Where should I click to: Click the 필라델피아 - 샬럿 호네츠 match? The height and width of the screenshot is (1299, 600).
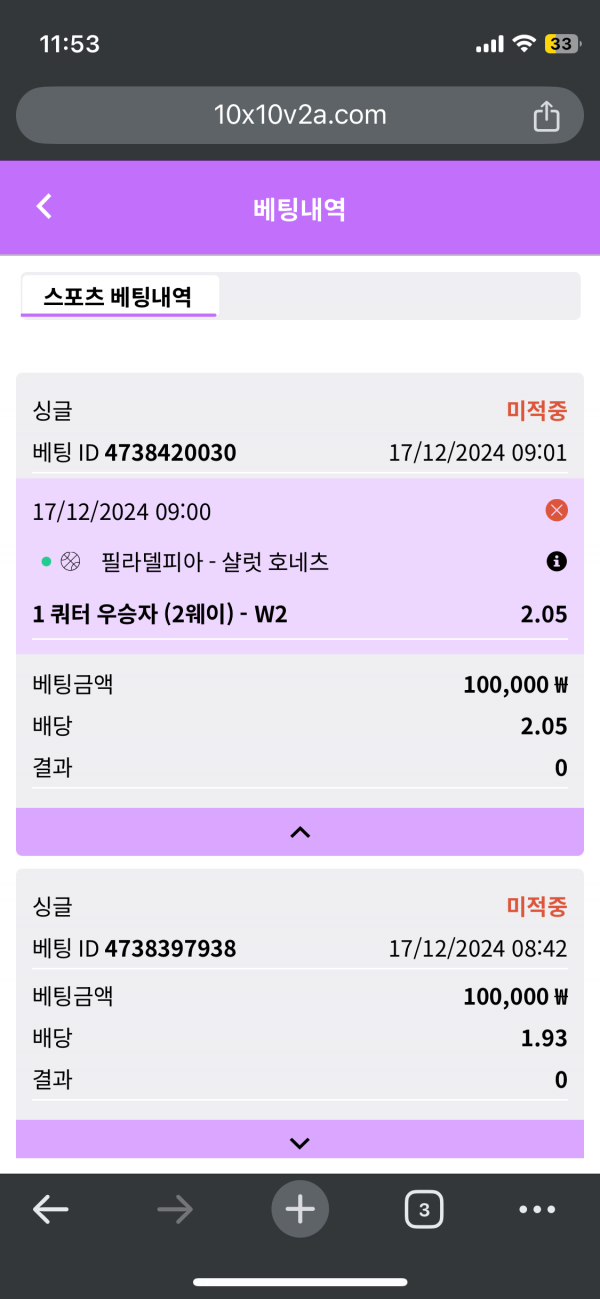click(x=215, y=563)
